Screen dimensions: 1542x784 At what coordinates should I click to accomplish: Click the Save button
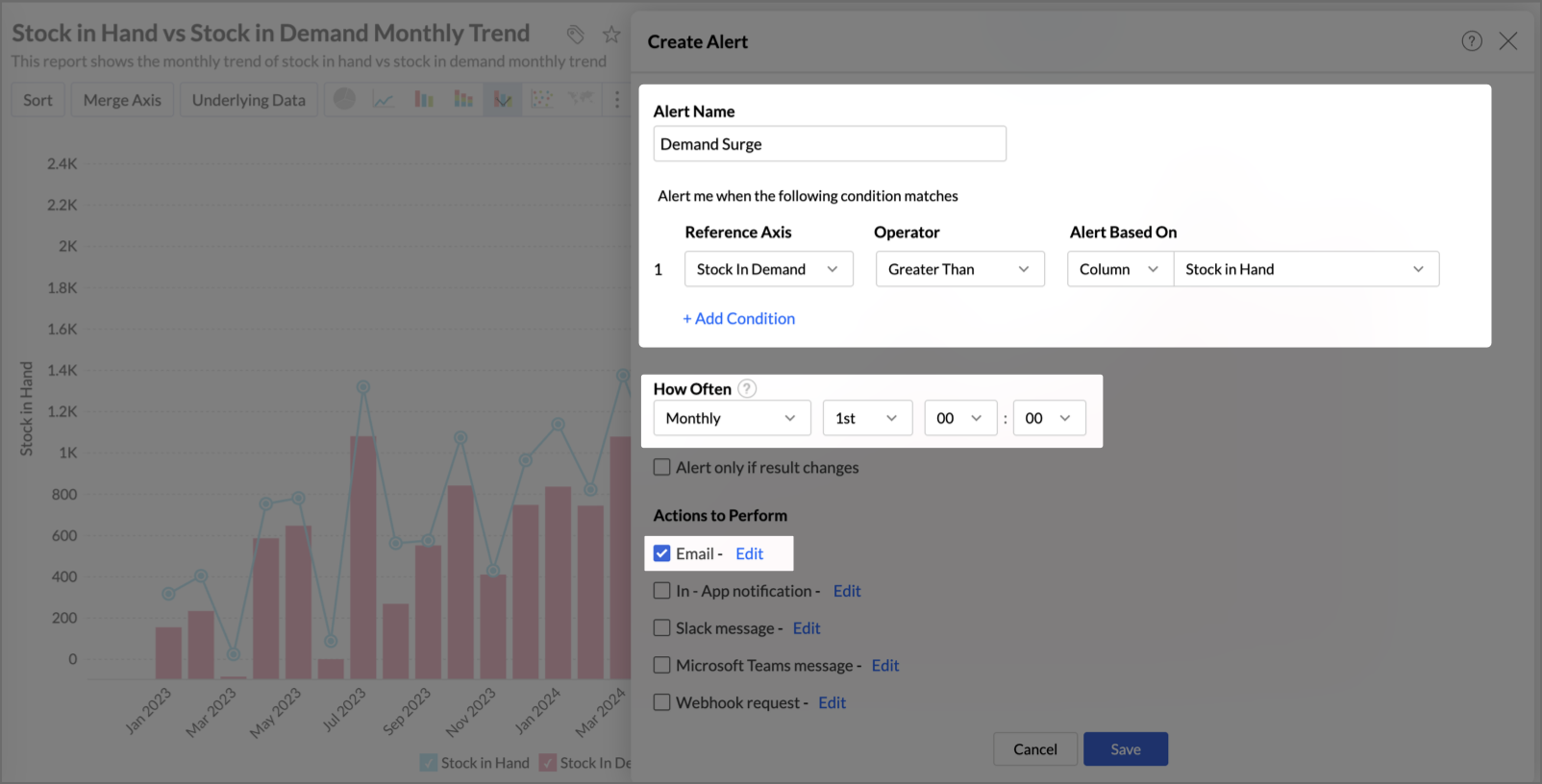[x=1125, y=749]
